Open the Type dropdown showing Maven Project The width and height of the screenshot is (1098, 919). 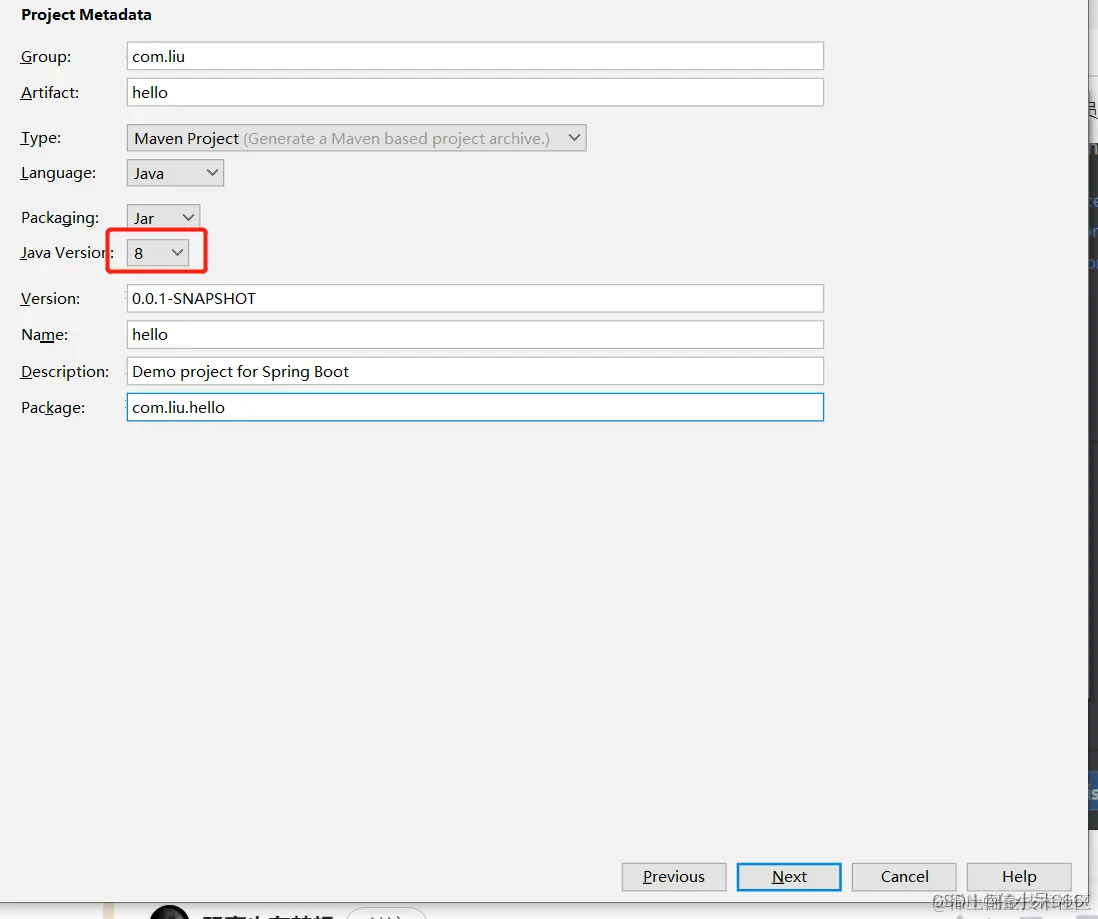click(356, 138)
